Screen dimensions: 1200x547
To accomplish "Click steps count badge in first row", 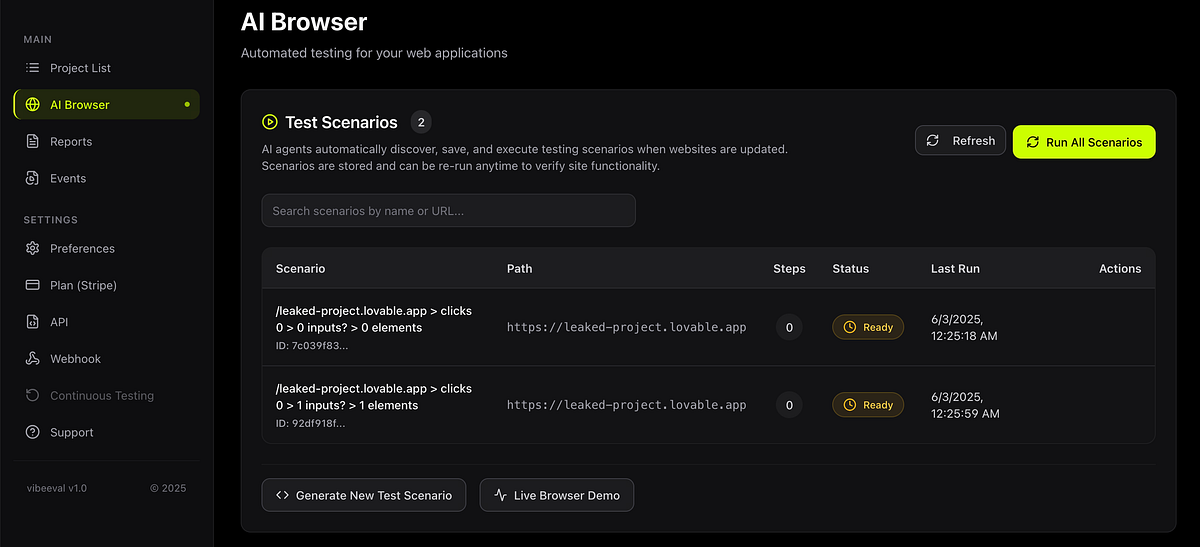I will (x=789, y=327).
